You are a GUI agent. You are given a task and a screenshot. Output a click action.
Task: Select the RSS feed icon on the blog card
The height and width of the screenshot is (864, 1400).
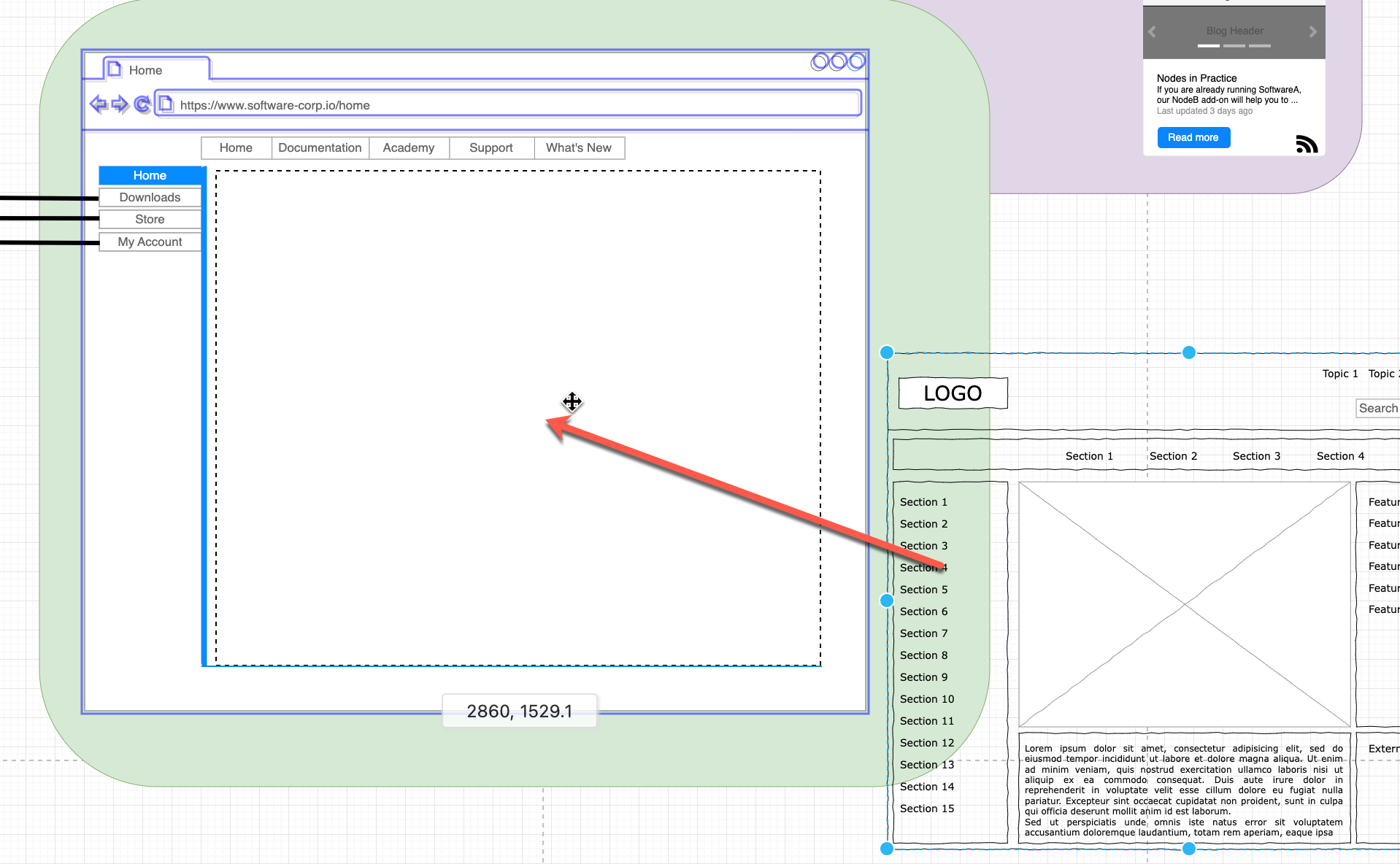coord(1307,144)
